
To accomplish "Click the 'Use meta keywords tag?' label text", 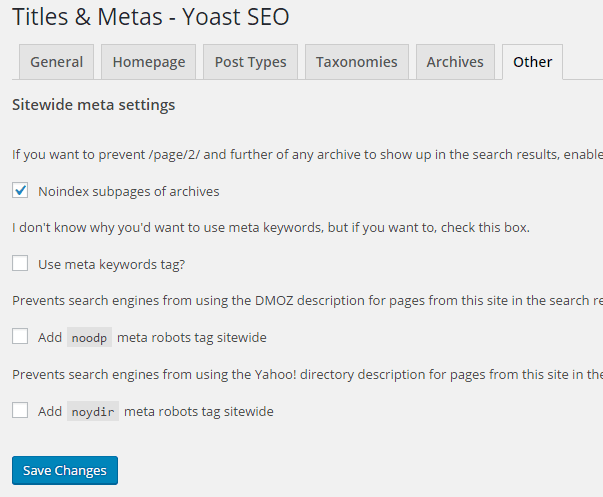I will (111, 264).
